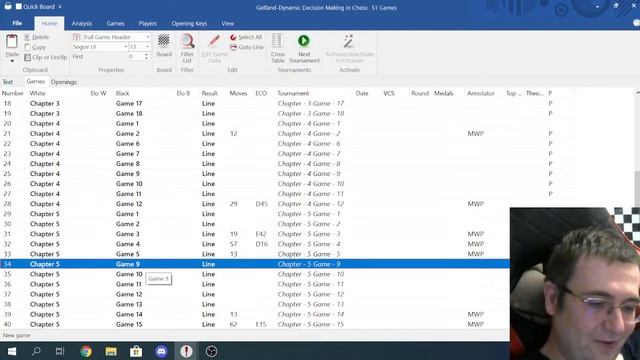Click the Paste clipboard icon
This screenshot has height=360, width=640.
coord(12,41)
